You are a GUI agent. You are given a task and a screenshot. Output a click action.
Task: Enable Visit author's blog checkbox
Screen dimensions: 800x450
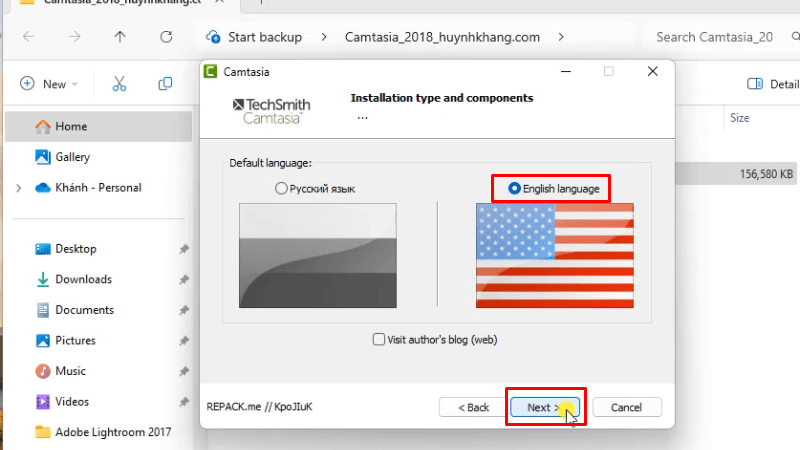pyautogui.click(x=379, y=339)
